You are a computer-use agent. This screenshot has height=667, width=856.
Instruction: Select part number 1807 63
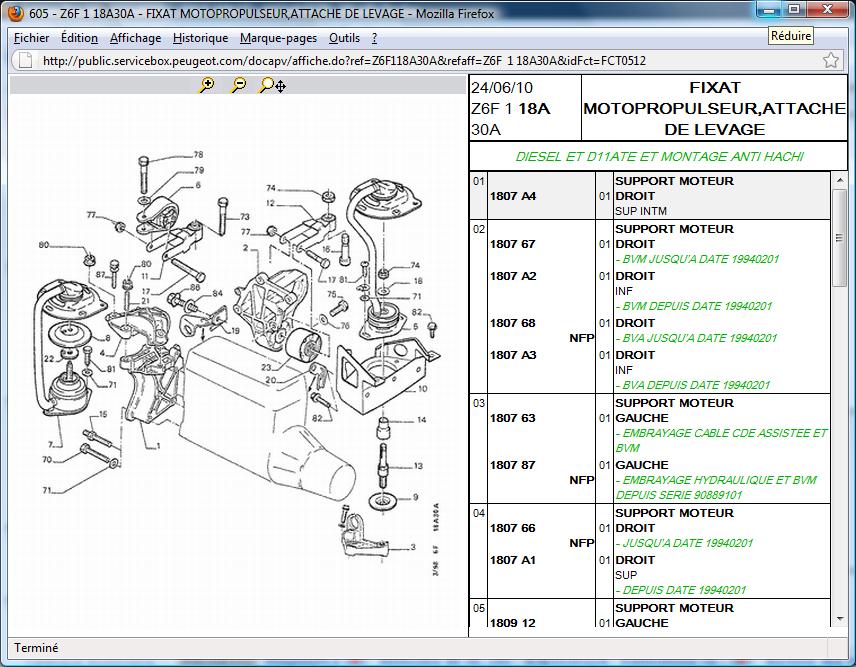click(x=513, y=418)
